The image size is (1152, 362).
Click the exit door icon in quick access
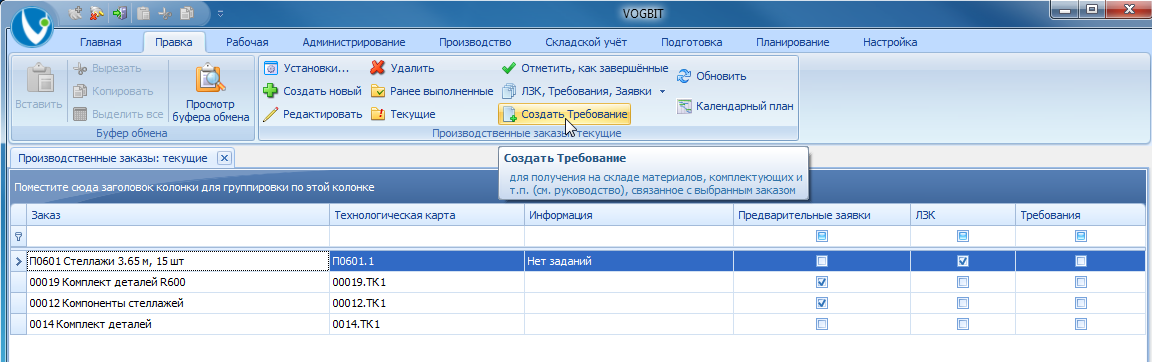pos(120,12)
